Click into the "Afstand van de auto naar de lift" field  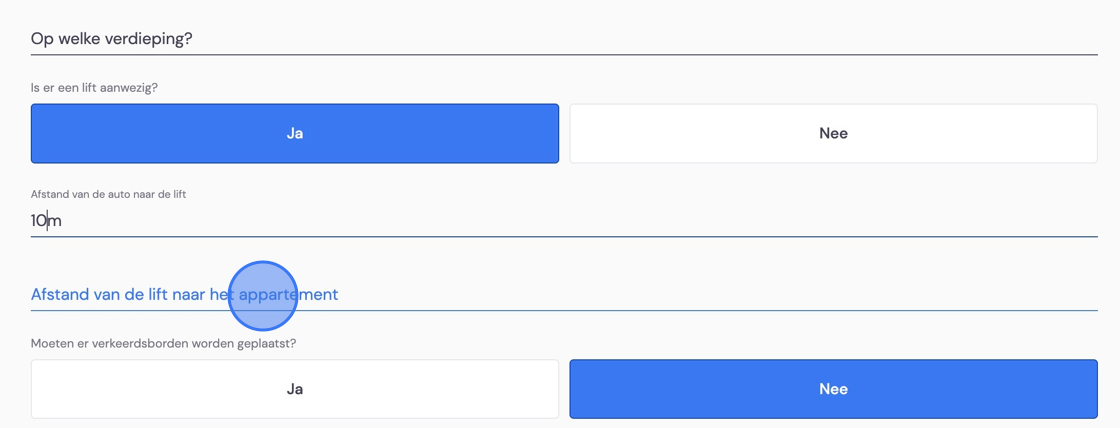564,222
